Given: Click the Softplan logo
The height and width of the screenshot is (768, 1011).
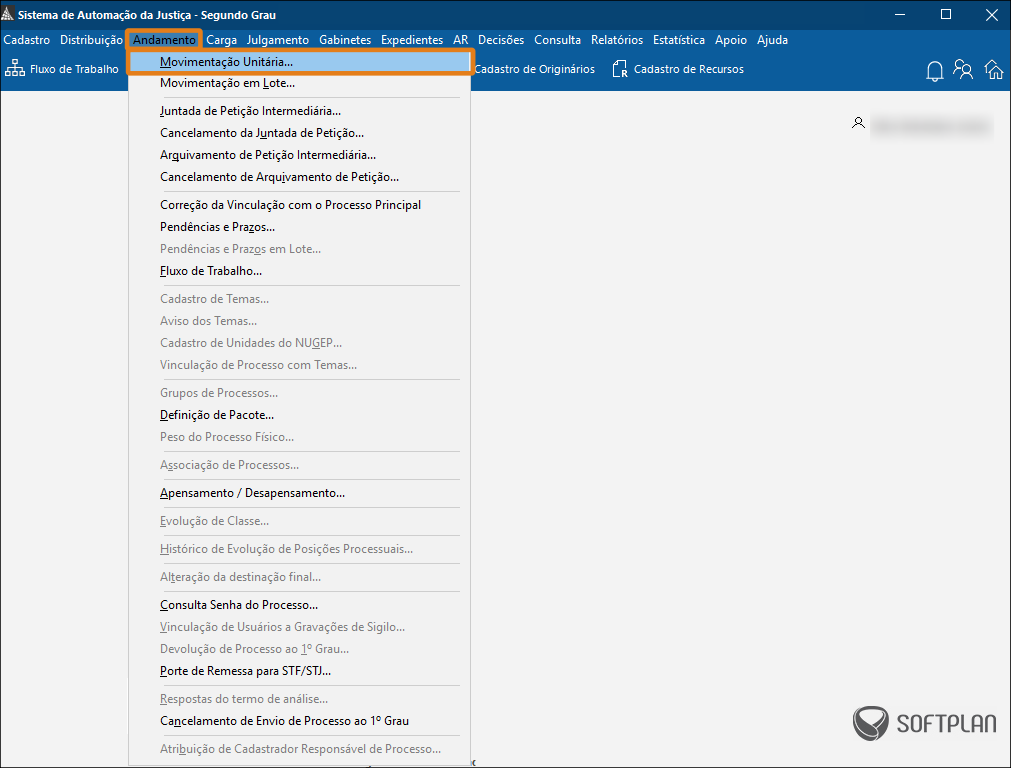Looking at the screenshot, I should click(923, 723).
